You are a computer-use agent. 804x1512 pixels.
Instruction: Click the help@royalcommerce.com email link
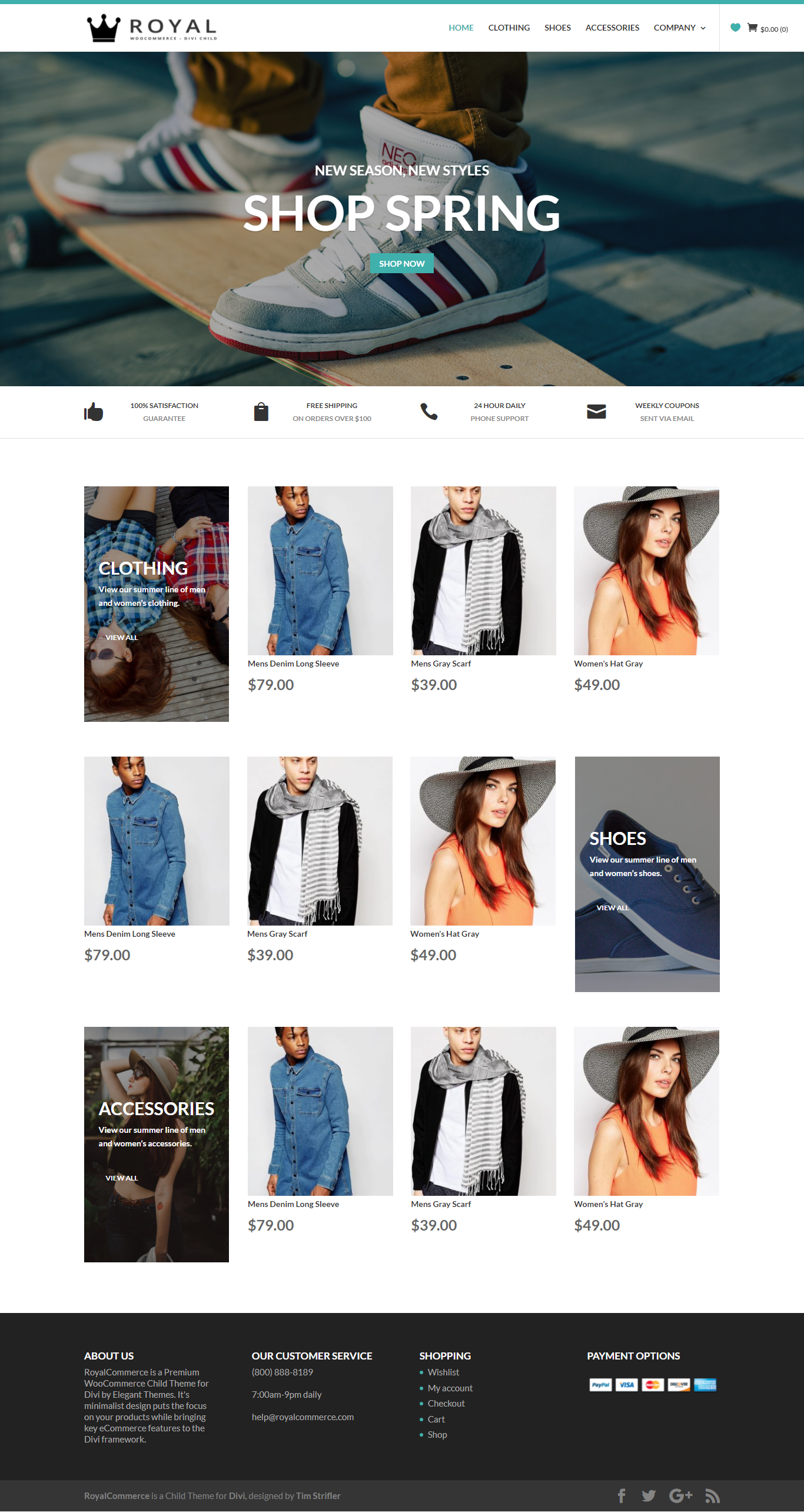[x=303, y=1417]
